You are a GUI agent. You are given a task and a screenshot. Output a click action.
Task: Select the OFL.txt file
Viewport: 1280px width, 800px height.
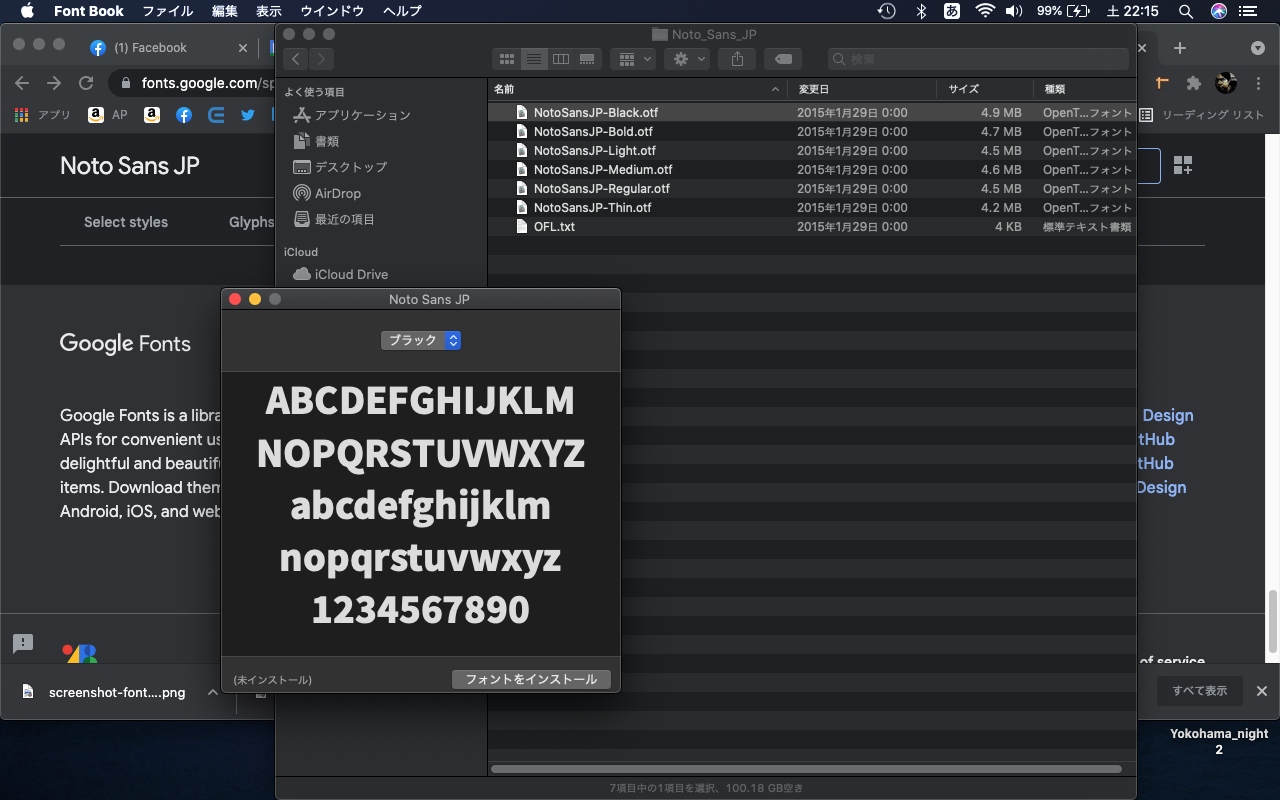(x=812, y=227)
